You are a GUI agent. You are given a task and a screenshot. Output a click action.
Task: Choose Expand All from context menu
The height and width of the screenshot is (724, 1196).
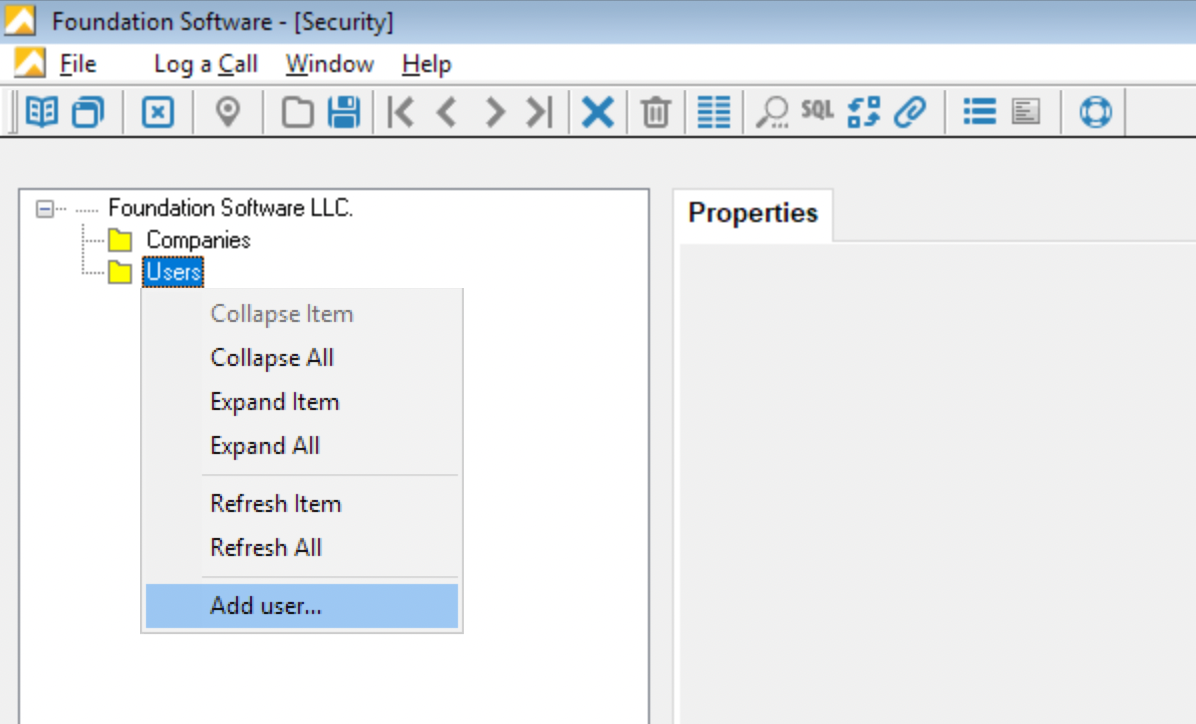(265, 446)
